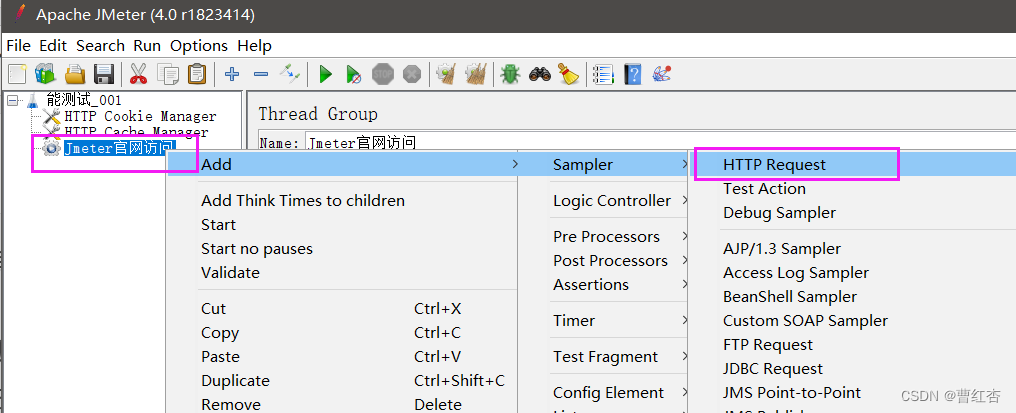Click the blue minus Collapse All icon
Image resolution: width=1016 pixels, height=413 pixels.
[260, 74]
